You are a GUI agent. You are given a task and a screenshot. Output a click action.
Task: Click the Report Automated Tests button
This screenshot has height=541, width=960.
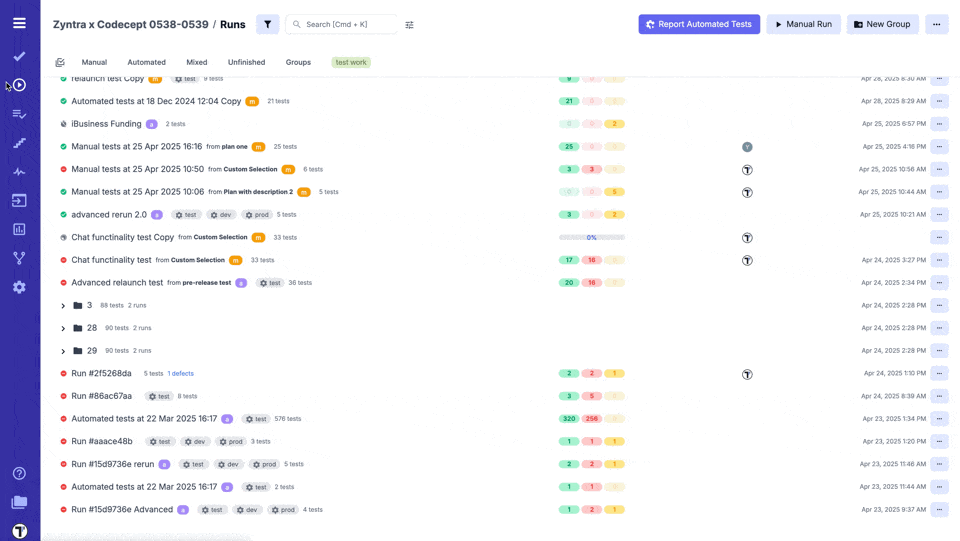coord(699,24)
